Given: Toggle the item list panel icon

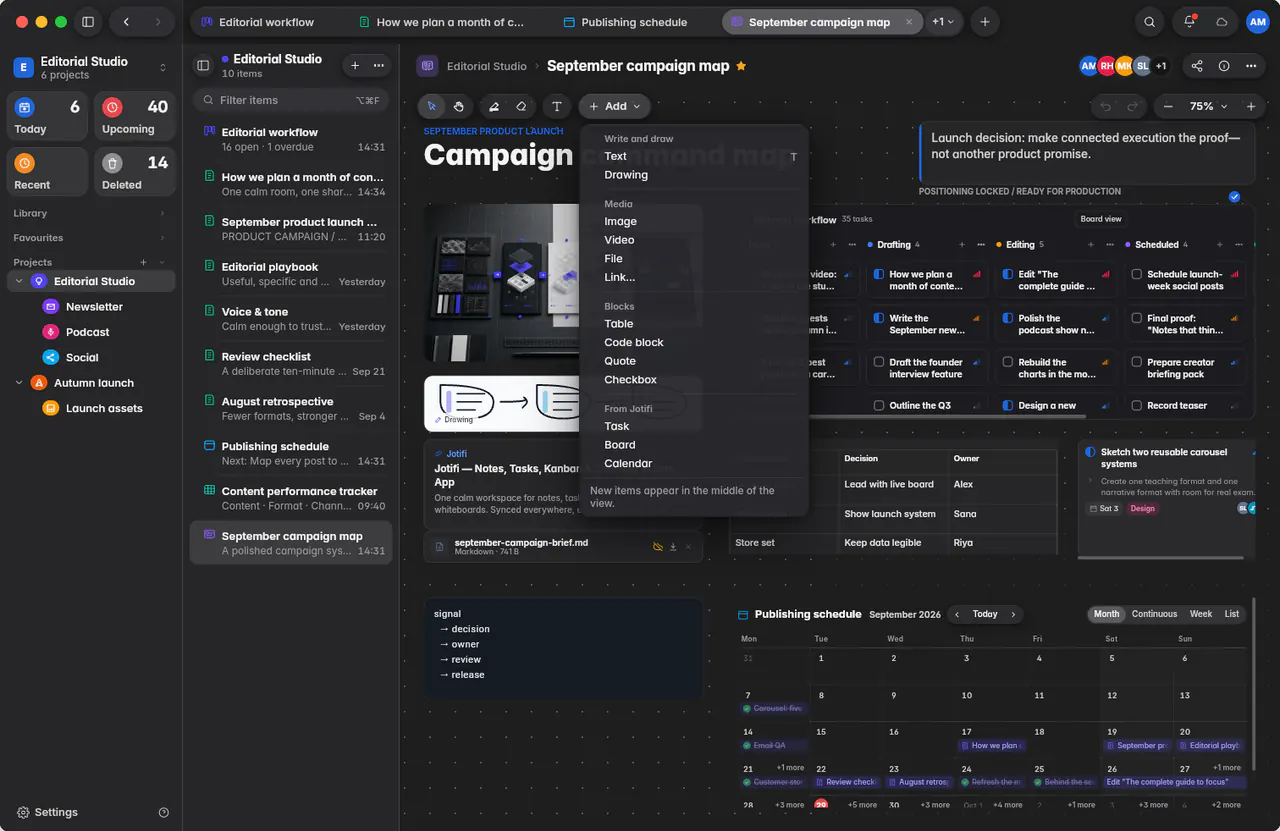Looking at the screenshot, I should coord(203,65).
